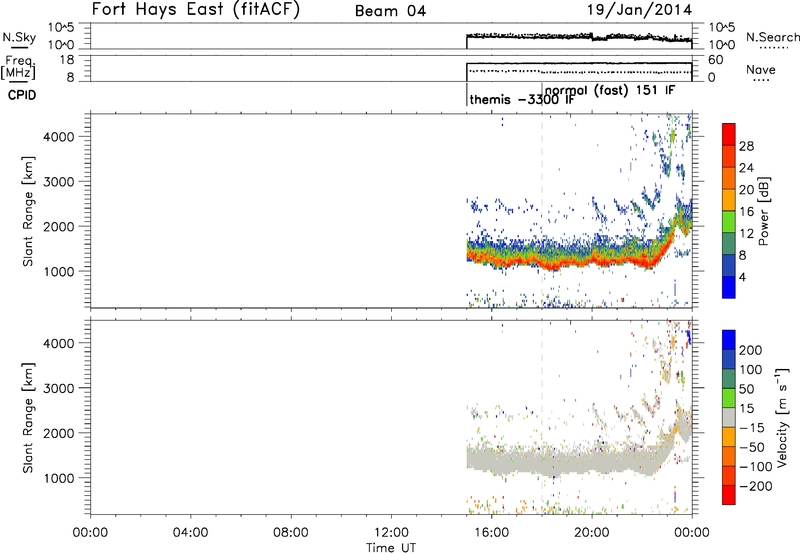The height and width of the screenshot is (554, 800).
Task: Click the '12:00' time axis tick label
Action: [x=391, y=533]
